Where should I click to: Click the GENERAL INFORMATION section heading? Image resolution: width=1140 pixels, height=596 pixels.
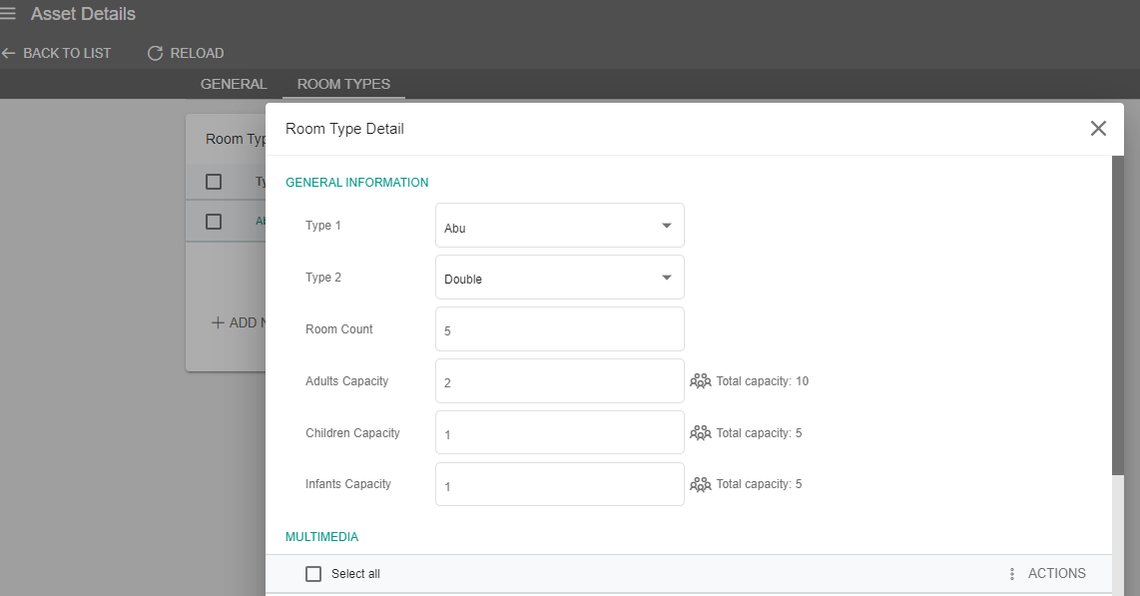tap(357, 182)
